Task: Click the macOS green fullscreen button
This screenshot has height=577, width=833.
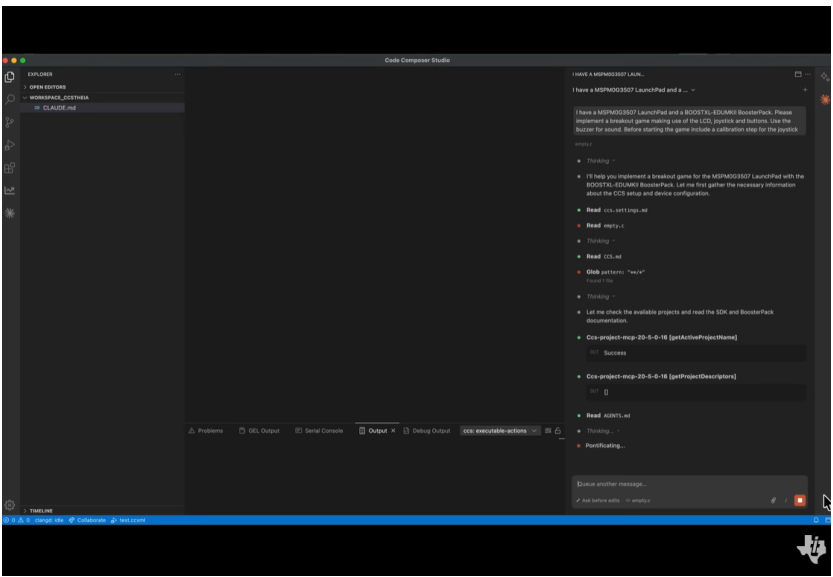Action: 22,61
